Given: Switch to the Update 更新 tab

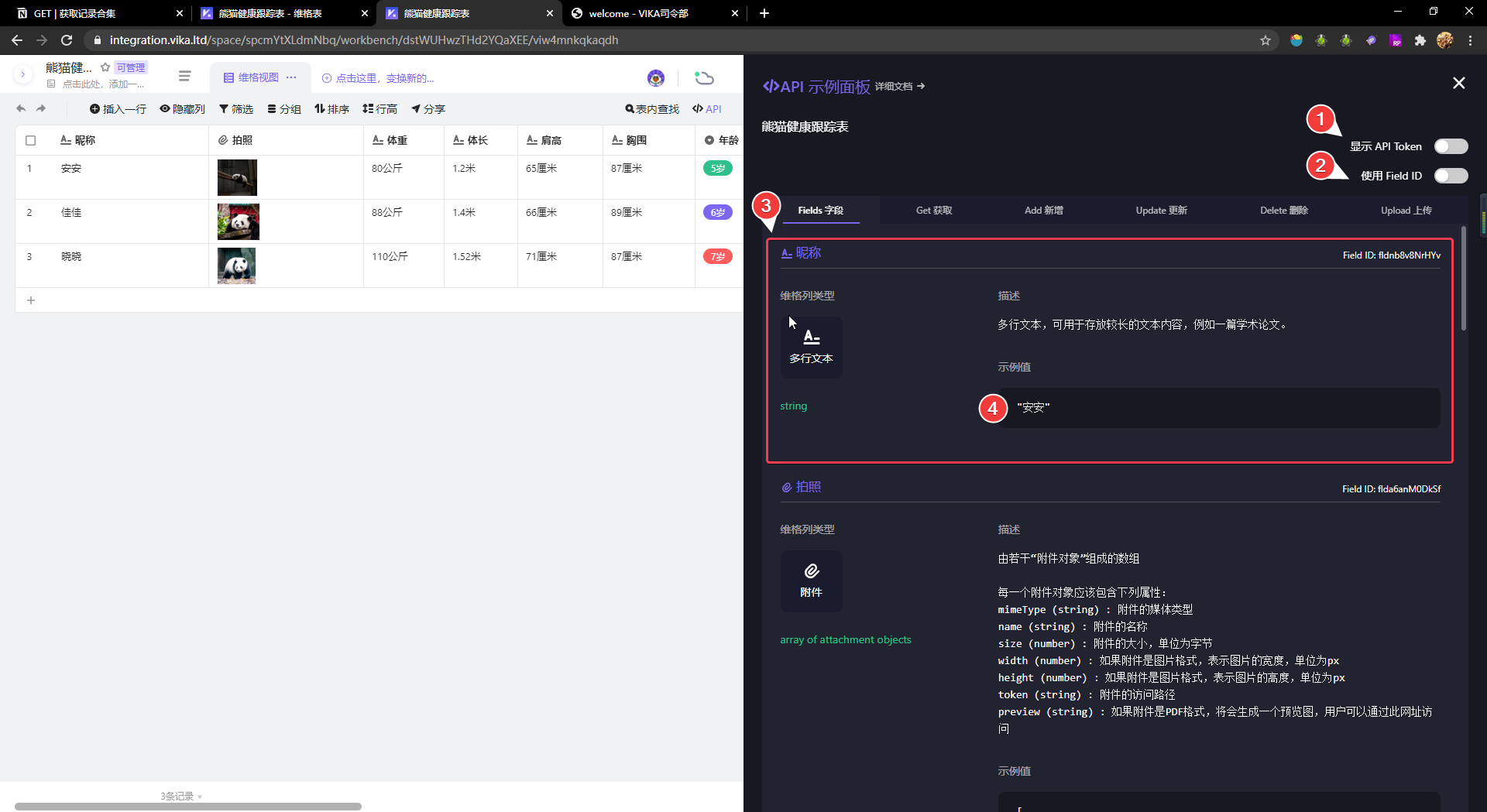Looking at the screenshot, I should point(1161,211).
